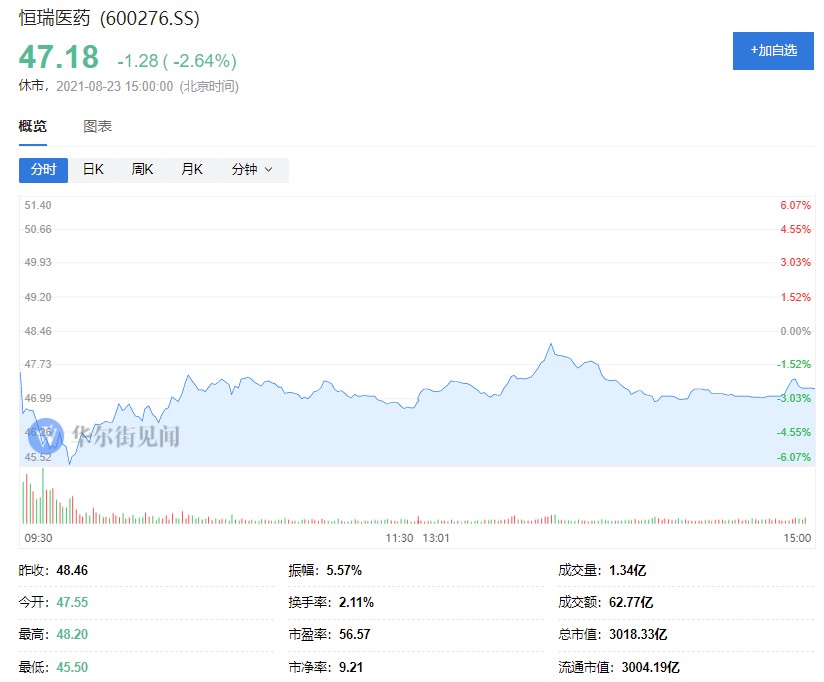The image size is (824, 682).
Task: Click the 市盈率 value 56.57
Action: click(x=355, y=635)
